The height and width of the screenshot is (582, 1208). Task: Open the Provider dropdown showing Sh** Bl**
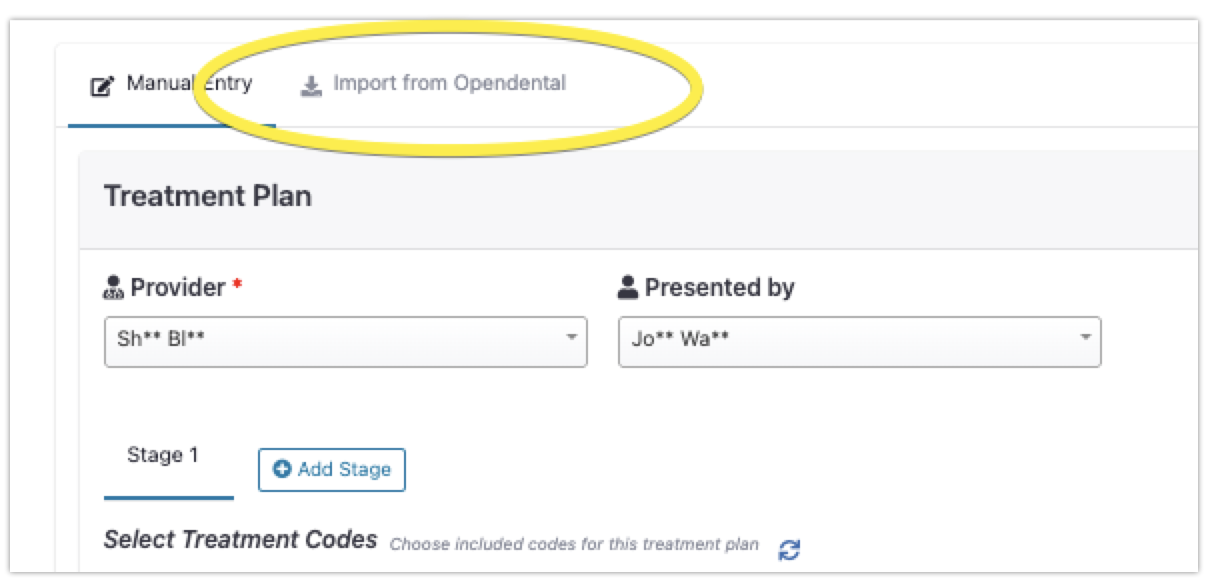[346, 342]
